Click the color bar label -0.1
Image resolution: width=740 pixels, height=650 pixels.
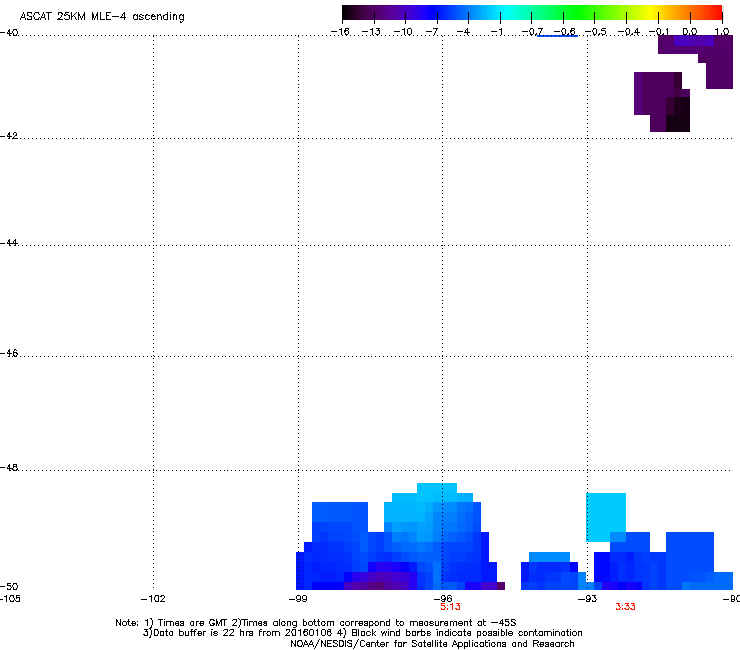click(659, 32)
